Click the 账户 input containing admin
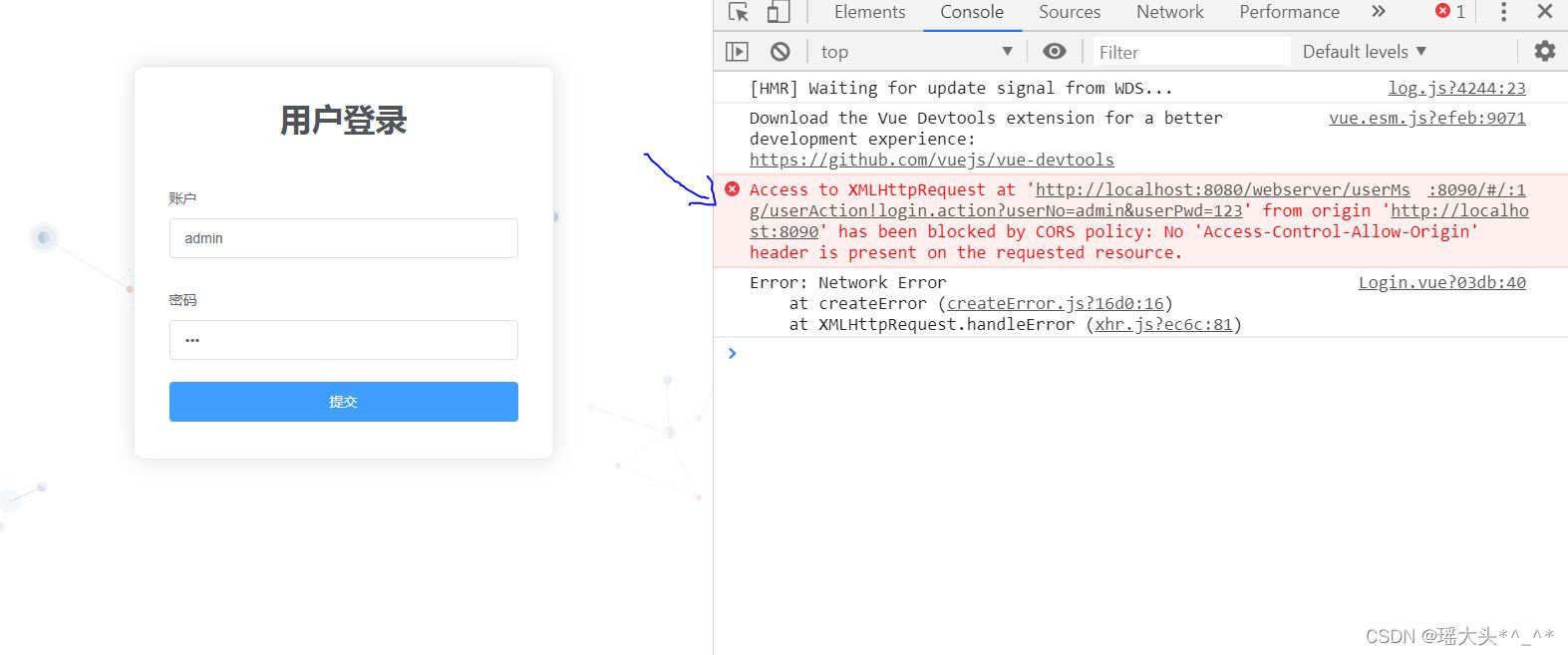 coord(344,238)
